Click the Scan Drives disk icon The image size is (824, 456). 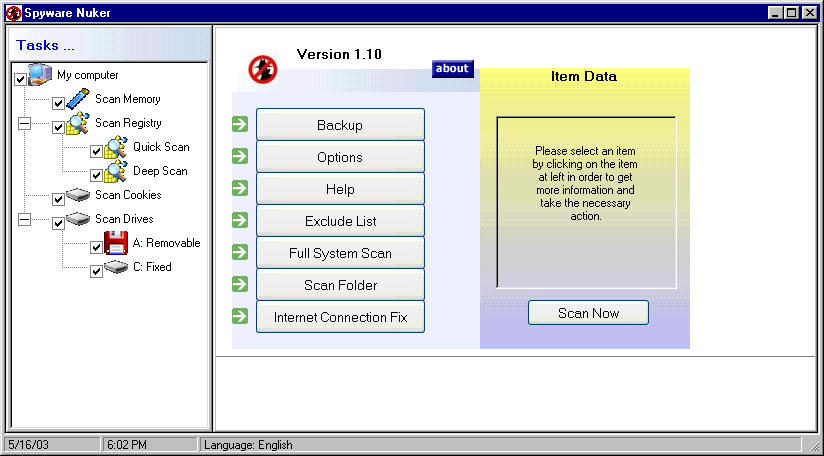pos(78,219)
